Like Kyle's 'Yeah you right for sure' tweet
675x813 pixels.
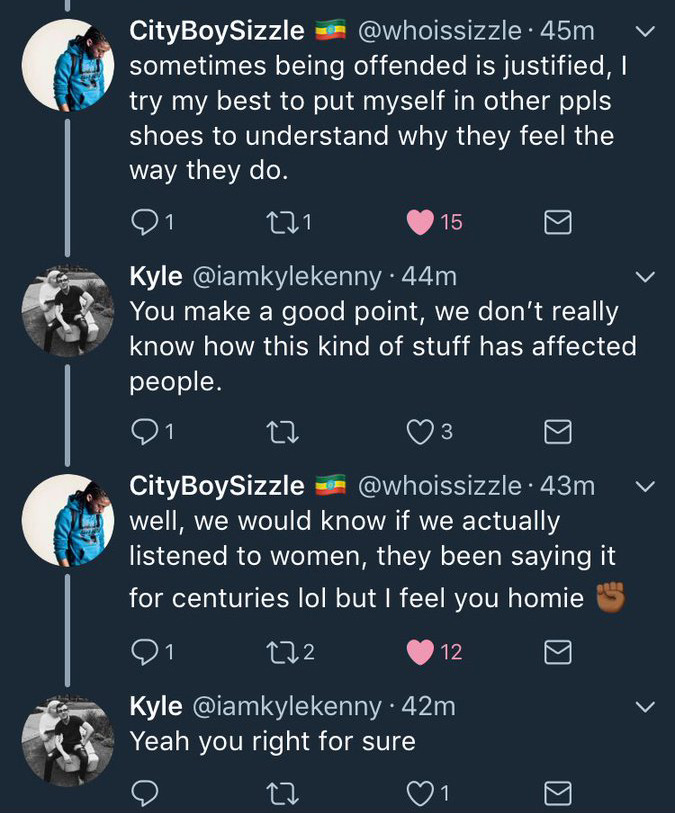click(420, 794)
